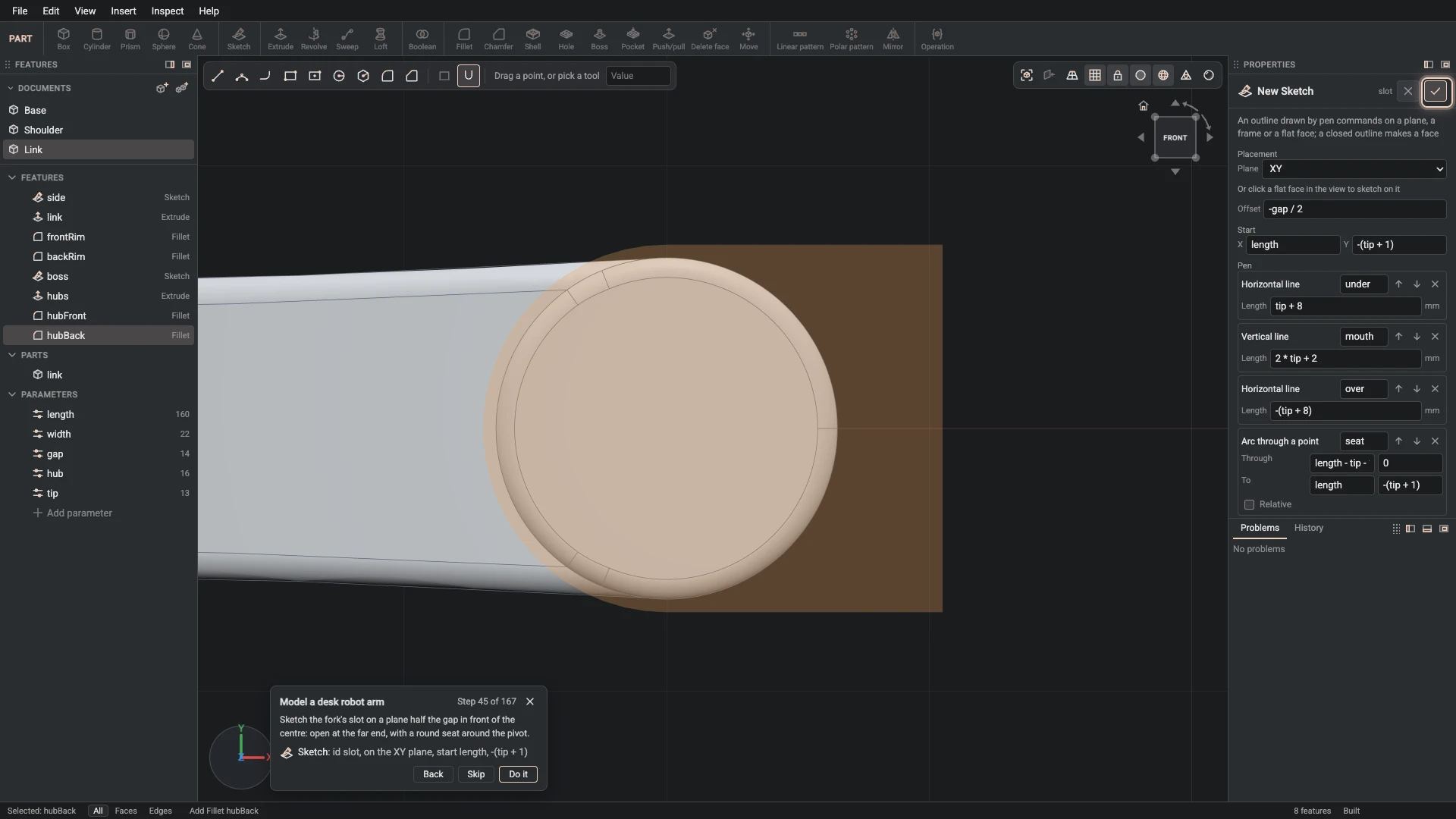
Task: Confirm the New Sketch with checkmark
Action: pyautogui.click(x=1436, y=92)
